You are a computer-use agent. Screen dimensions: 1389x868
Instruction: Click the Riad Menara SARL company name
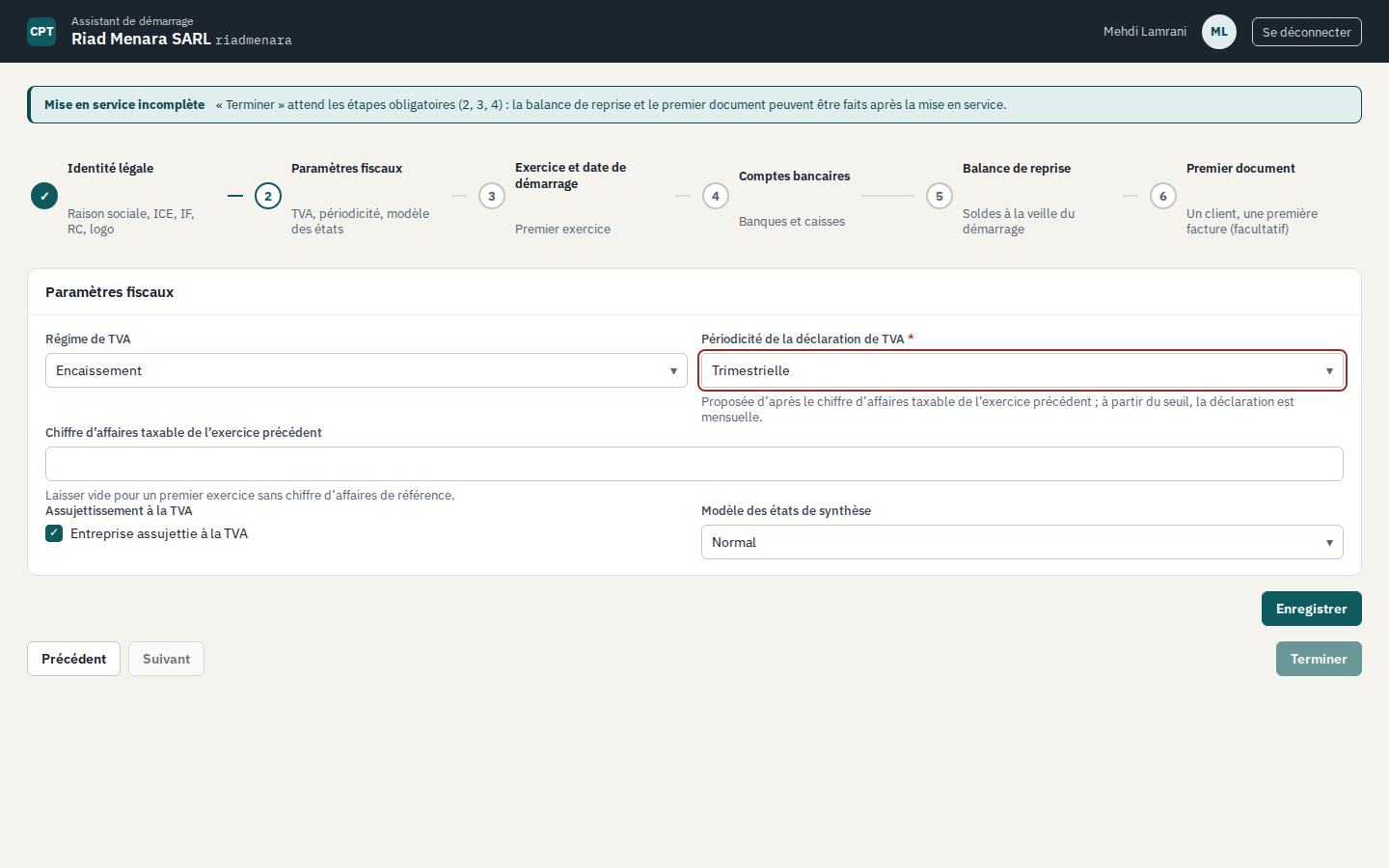pyautogui.click(x=141, y=40)
